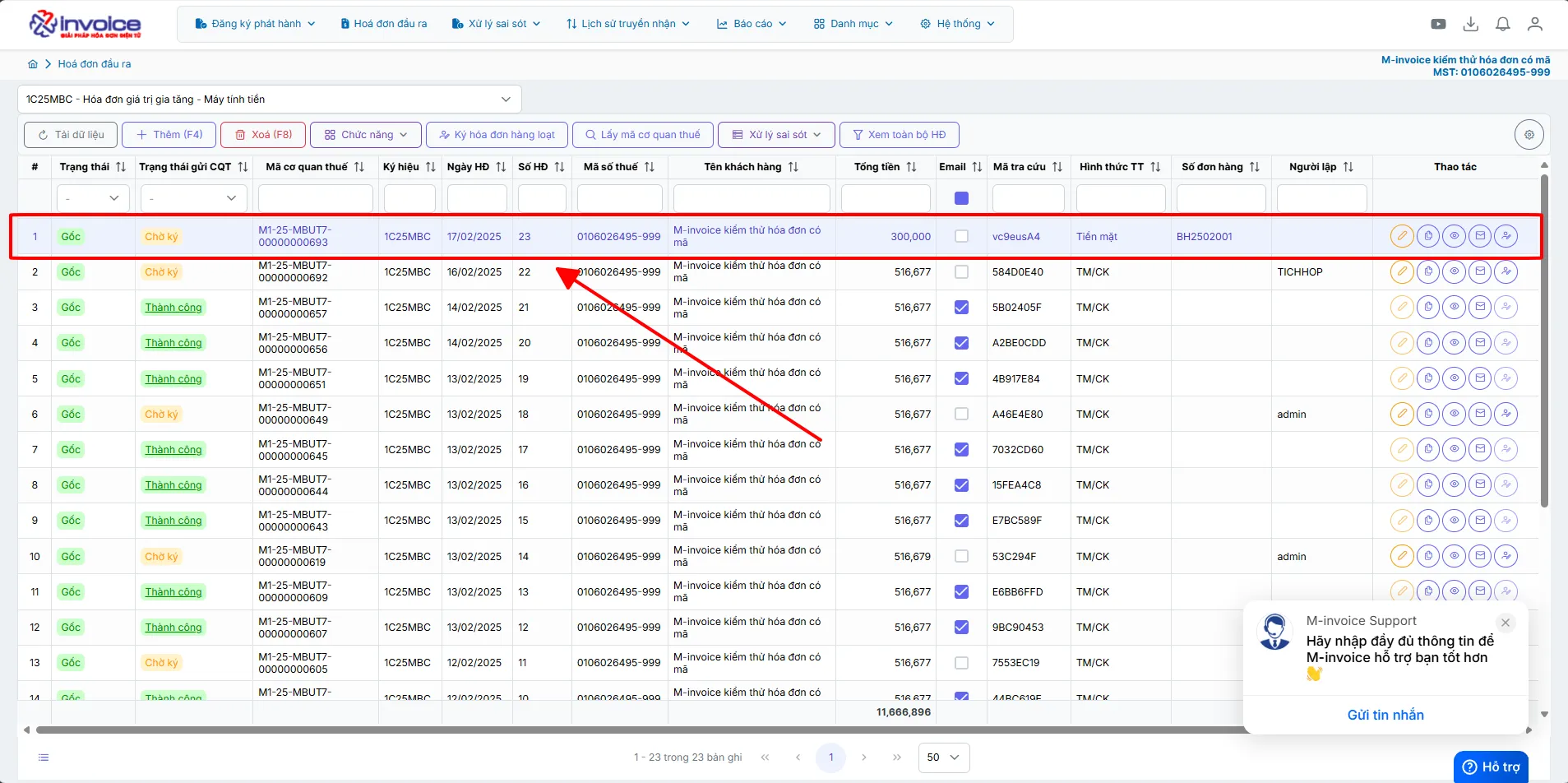1568x783 pixels.
Task: Click the vertical table scrollbar
Action: click(x=1544, y=339)
